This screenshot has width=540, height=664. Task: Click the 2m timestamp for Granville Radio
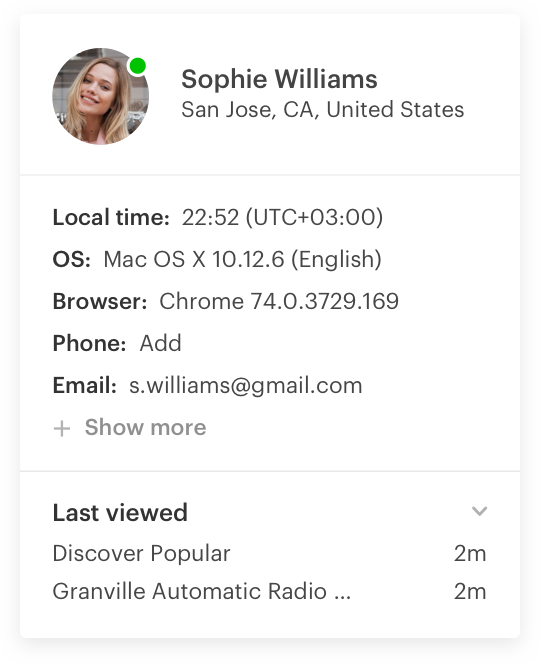click(470, 592)
